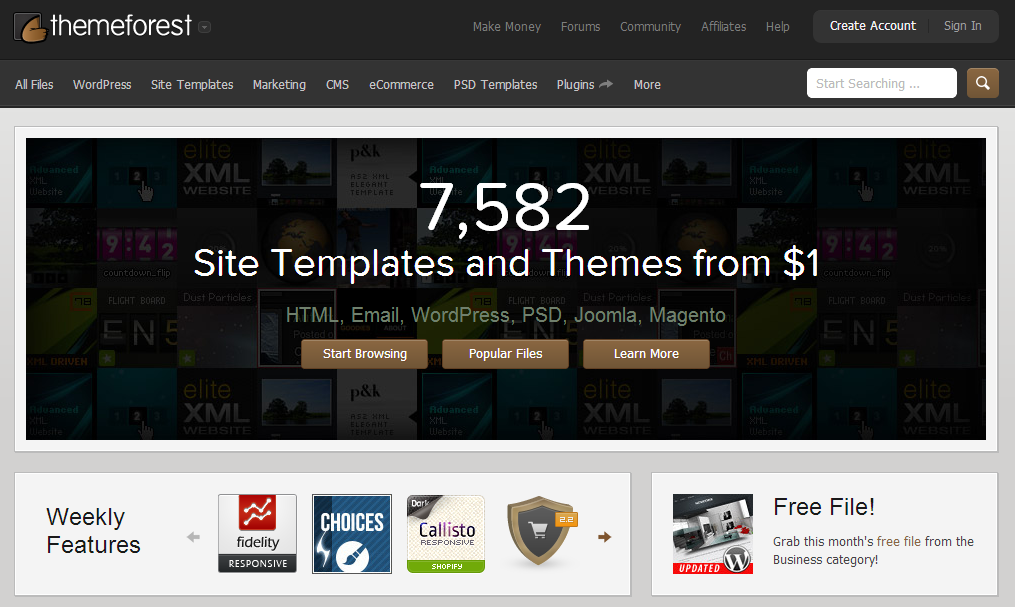Focus the Start Searching field
Screen dimensions: 1015x607
point(882,83)
